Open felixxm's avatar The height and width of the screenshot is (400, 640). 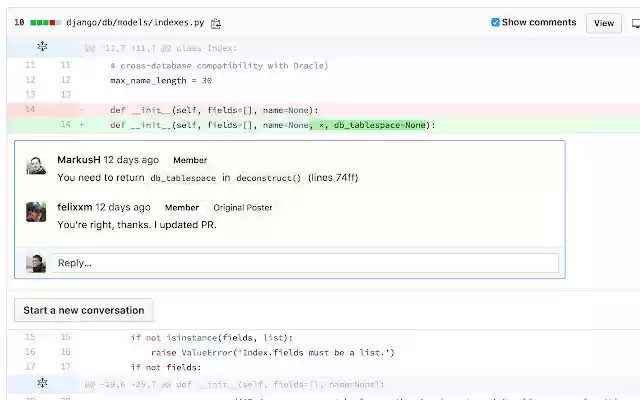coord(36,212)
